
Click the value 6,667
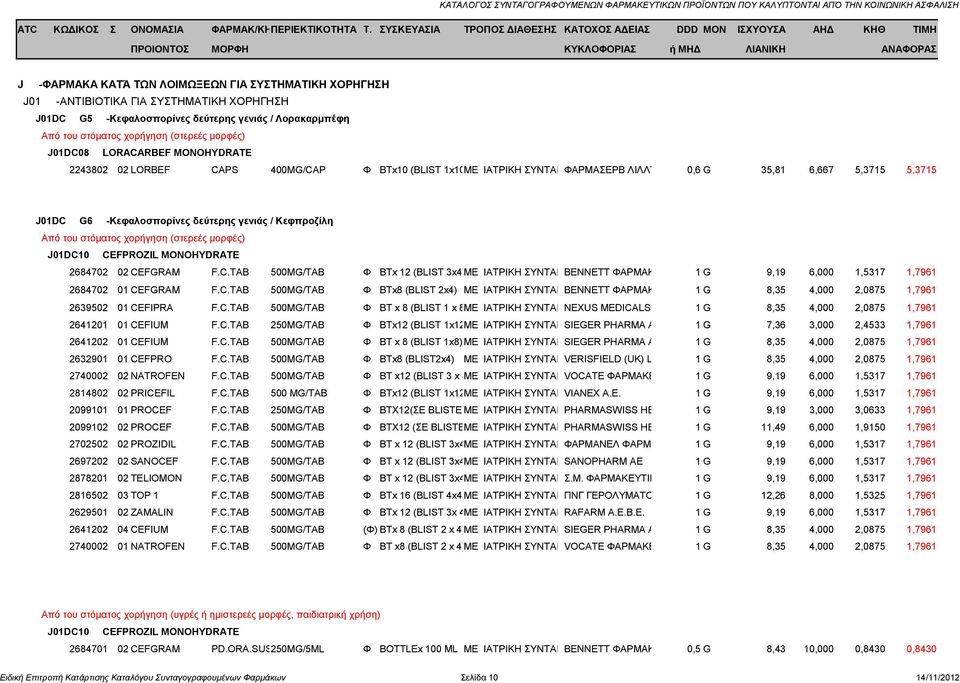pyautogui.click(x=821, y=170)
